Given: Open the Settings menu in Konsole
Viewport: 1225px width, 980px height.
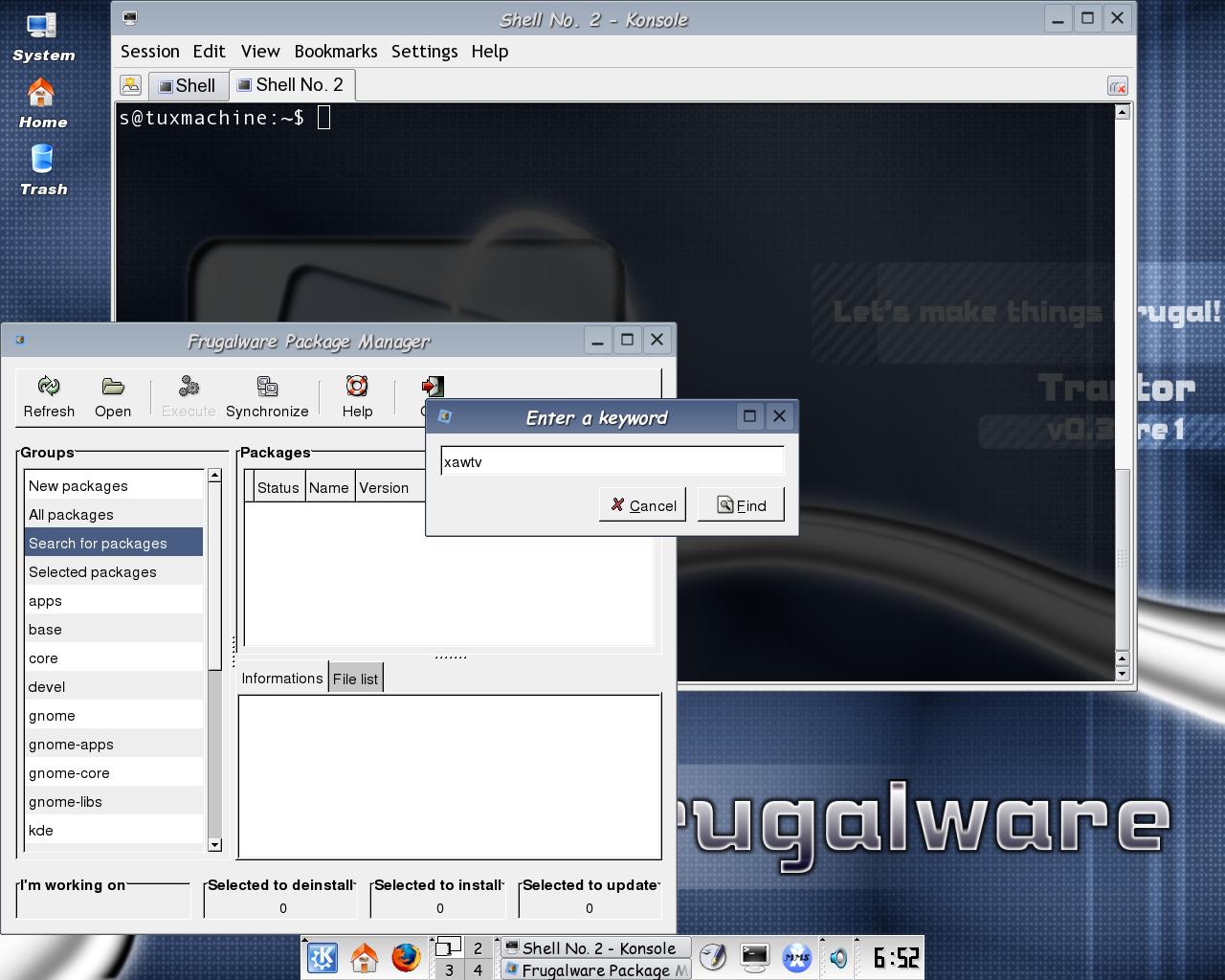Looking at the screenshot, I should pos(424,52).
